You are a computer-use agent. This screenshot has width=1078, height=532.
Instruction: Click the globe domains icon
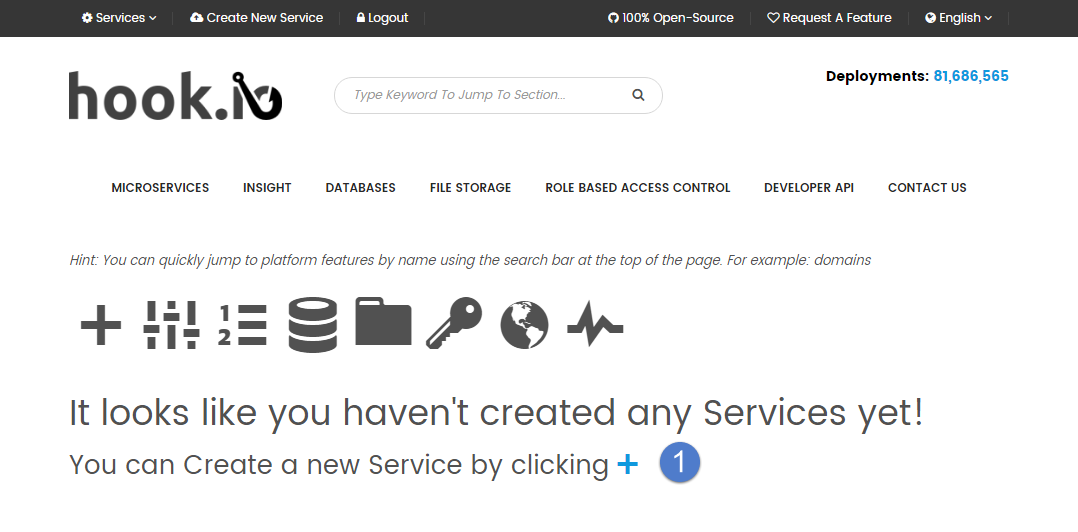point(524,325)
